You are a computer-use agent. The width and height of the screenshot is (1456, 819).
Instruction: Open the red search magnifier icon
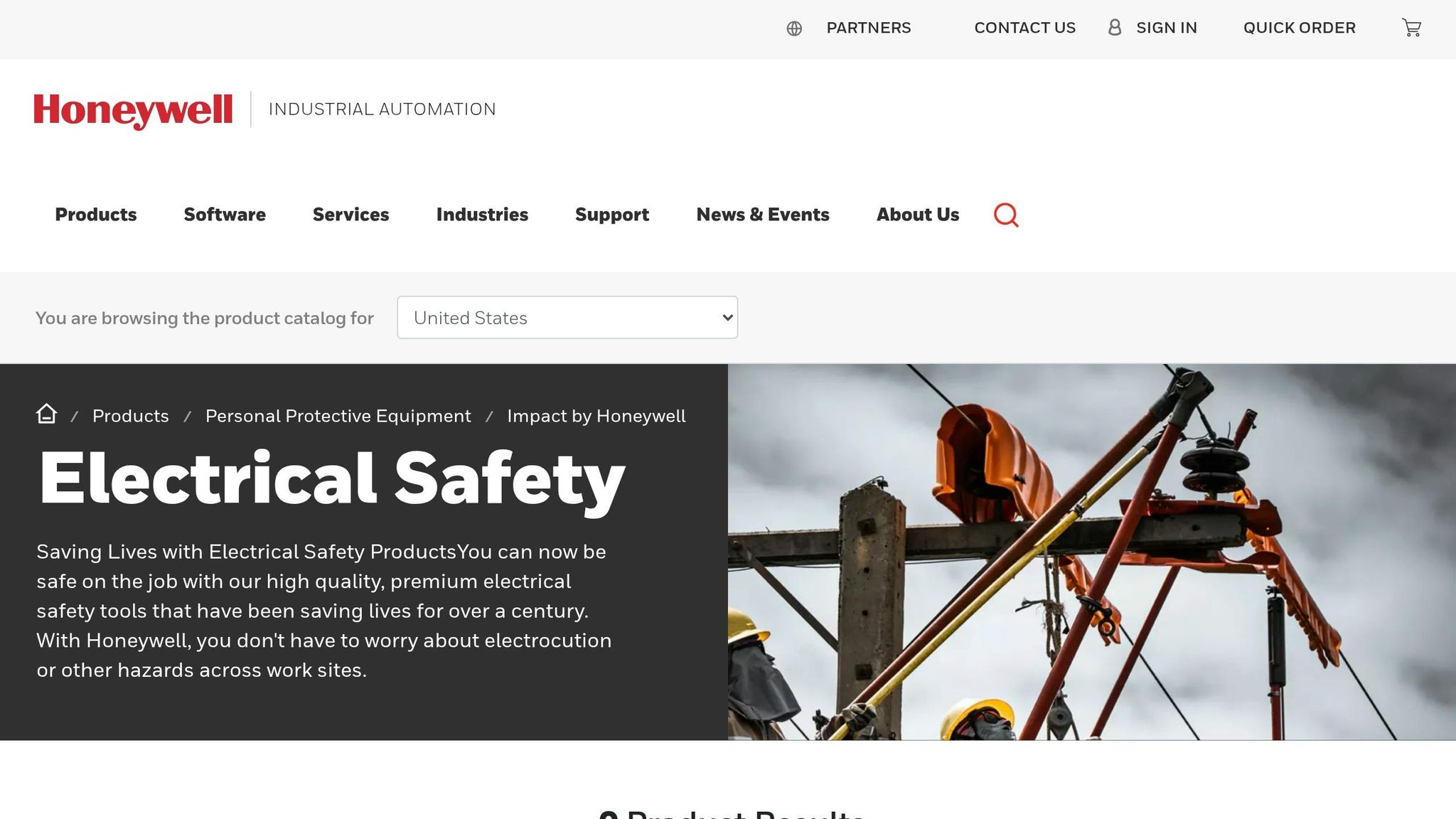coord(1006,215)
